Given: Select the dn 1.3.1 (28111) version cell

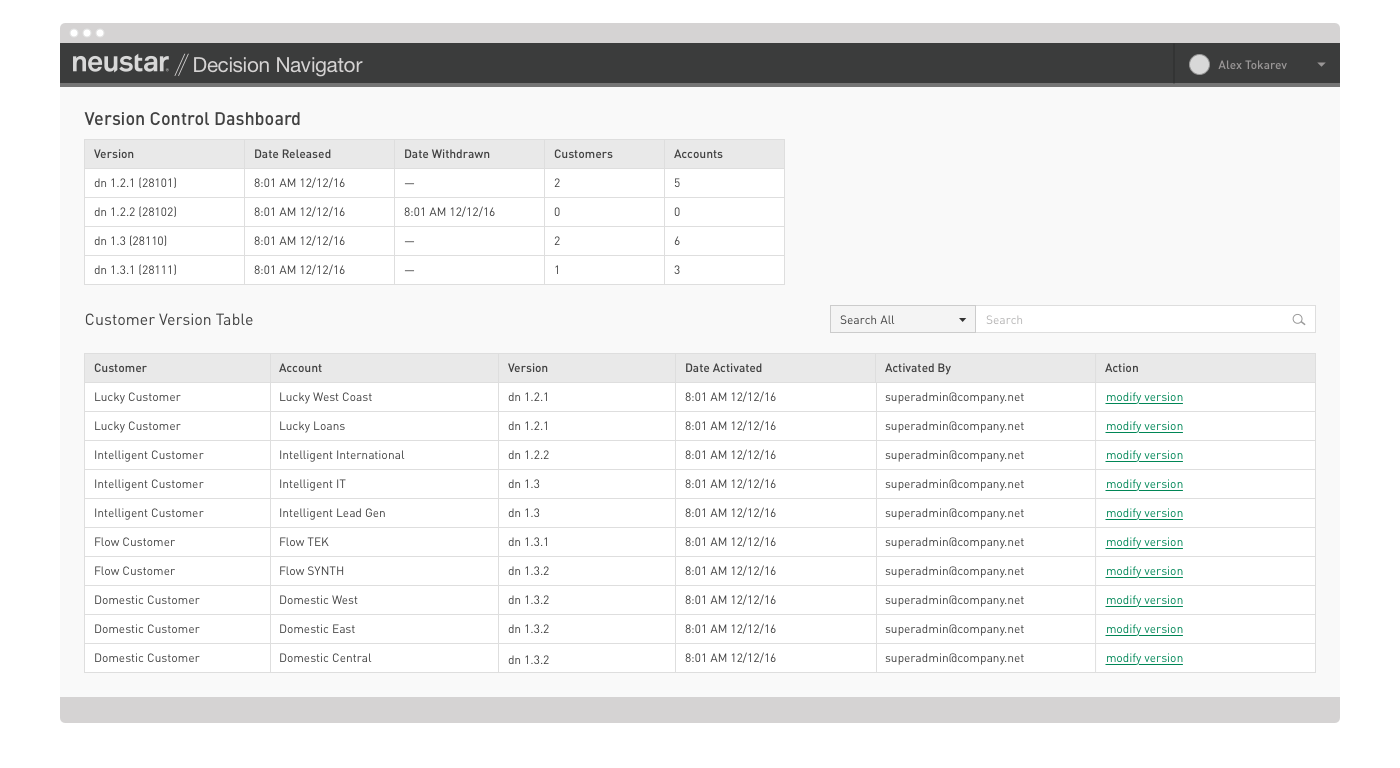Looking at the screenshot, I should [164, 270].
